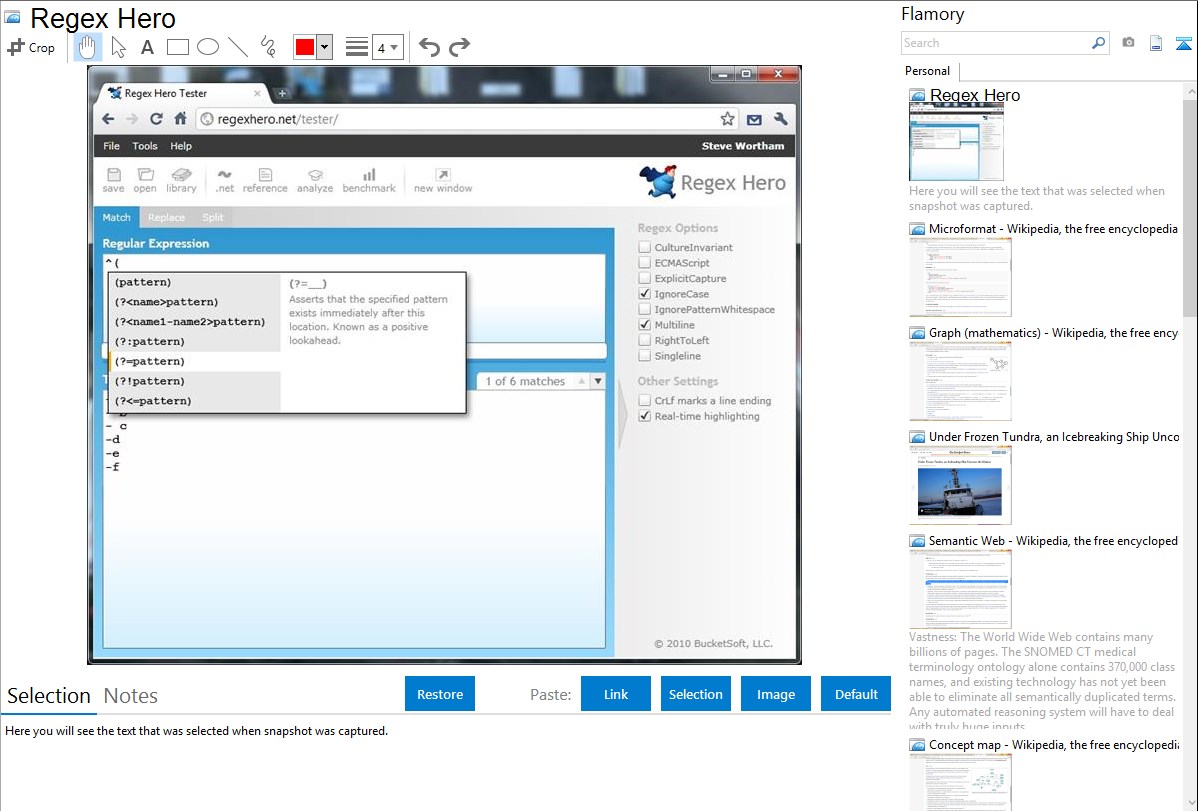Select the Crop tool
This screenshot has height=811, width=1198.
(31, 47)
